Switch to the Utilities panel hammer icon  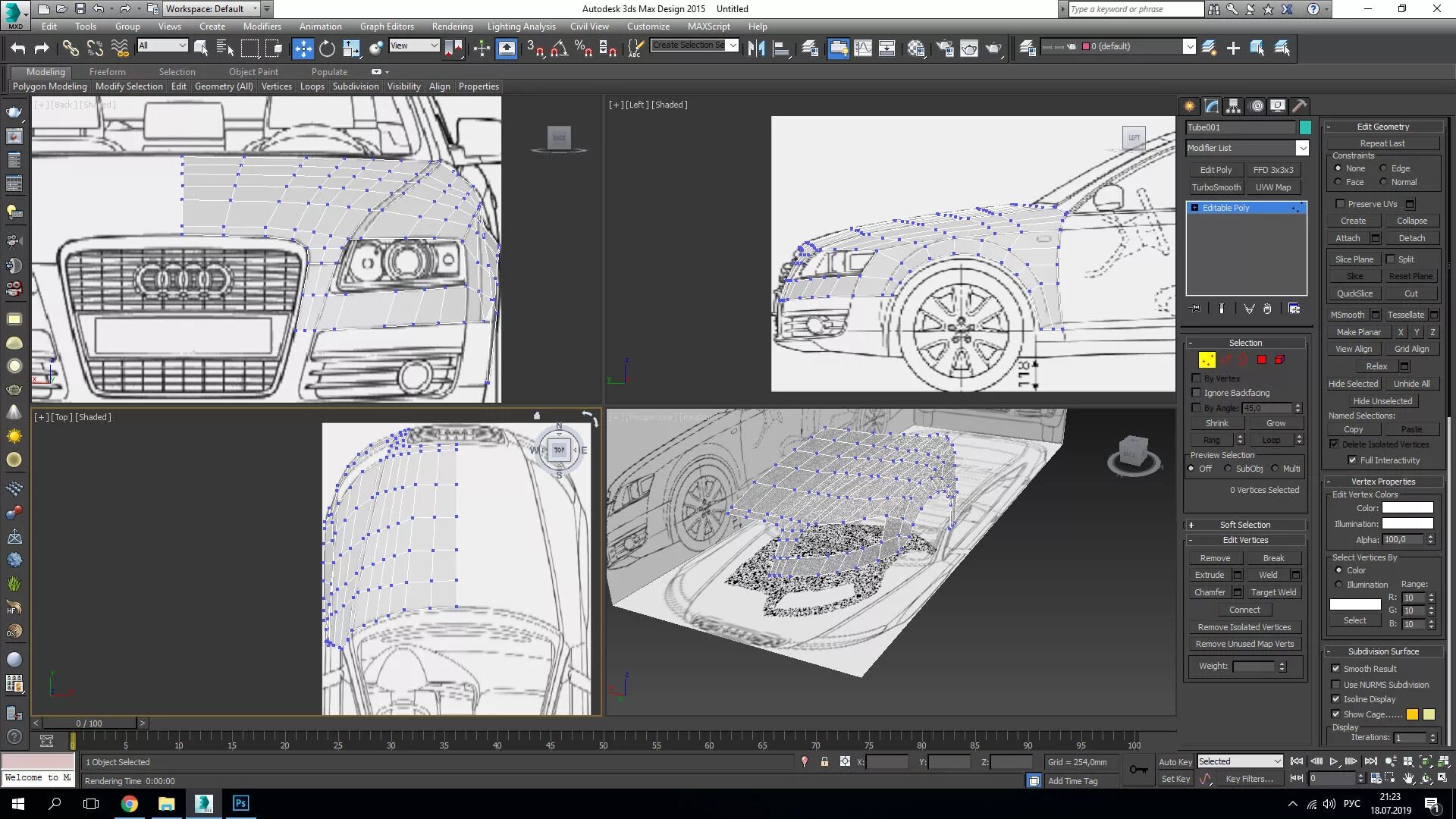[1299, 106]
